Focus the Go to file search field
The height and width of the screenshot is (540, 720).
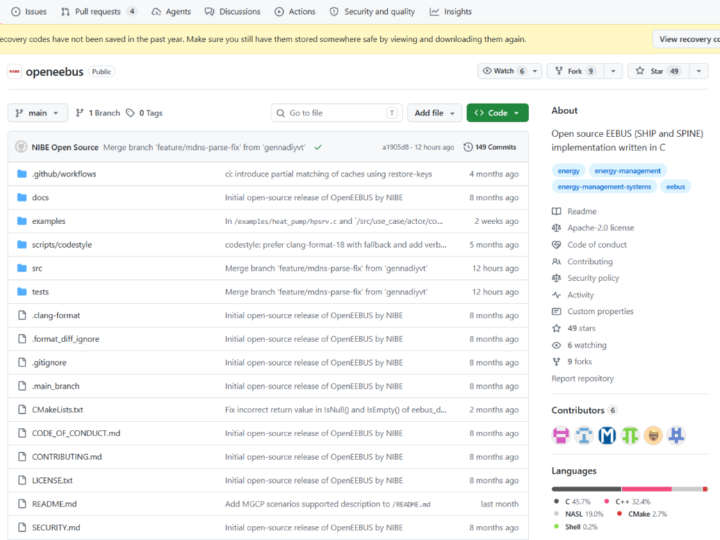337,113
